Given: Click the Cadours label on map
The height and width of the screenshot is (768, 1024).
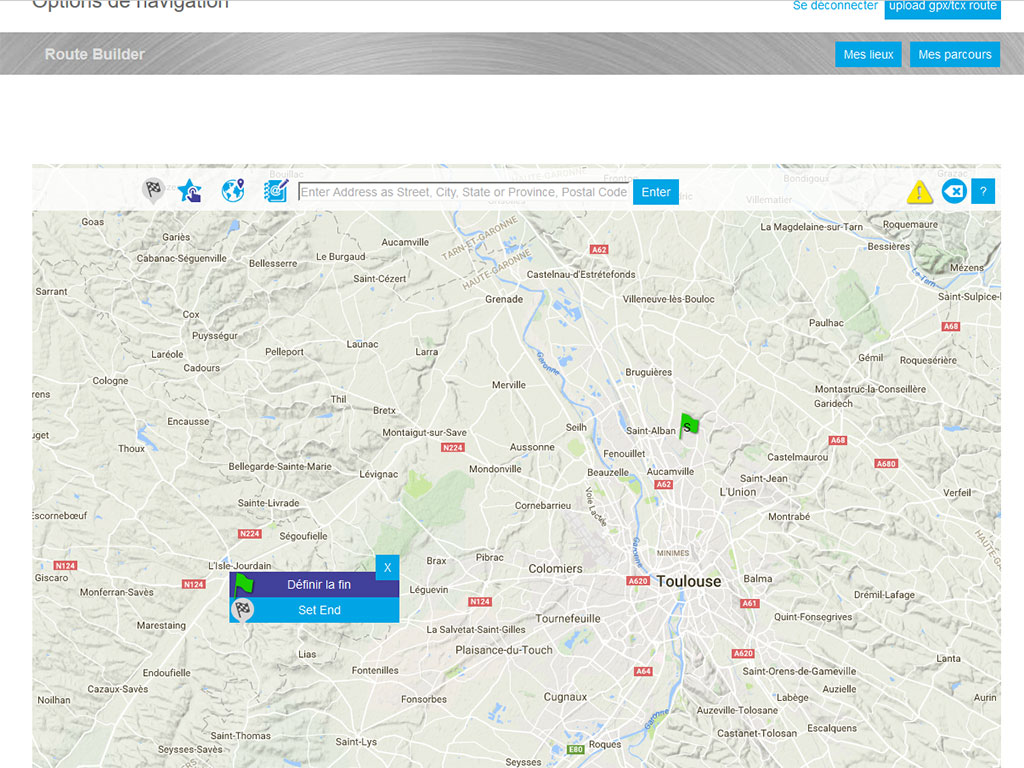Looking at the screenshot, I should [x=202, y=368].
